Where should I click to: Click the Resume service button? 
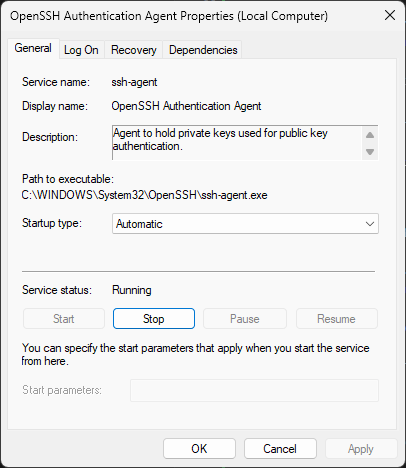point(337,319)
